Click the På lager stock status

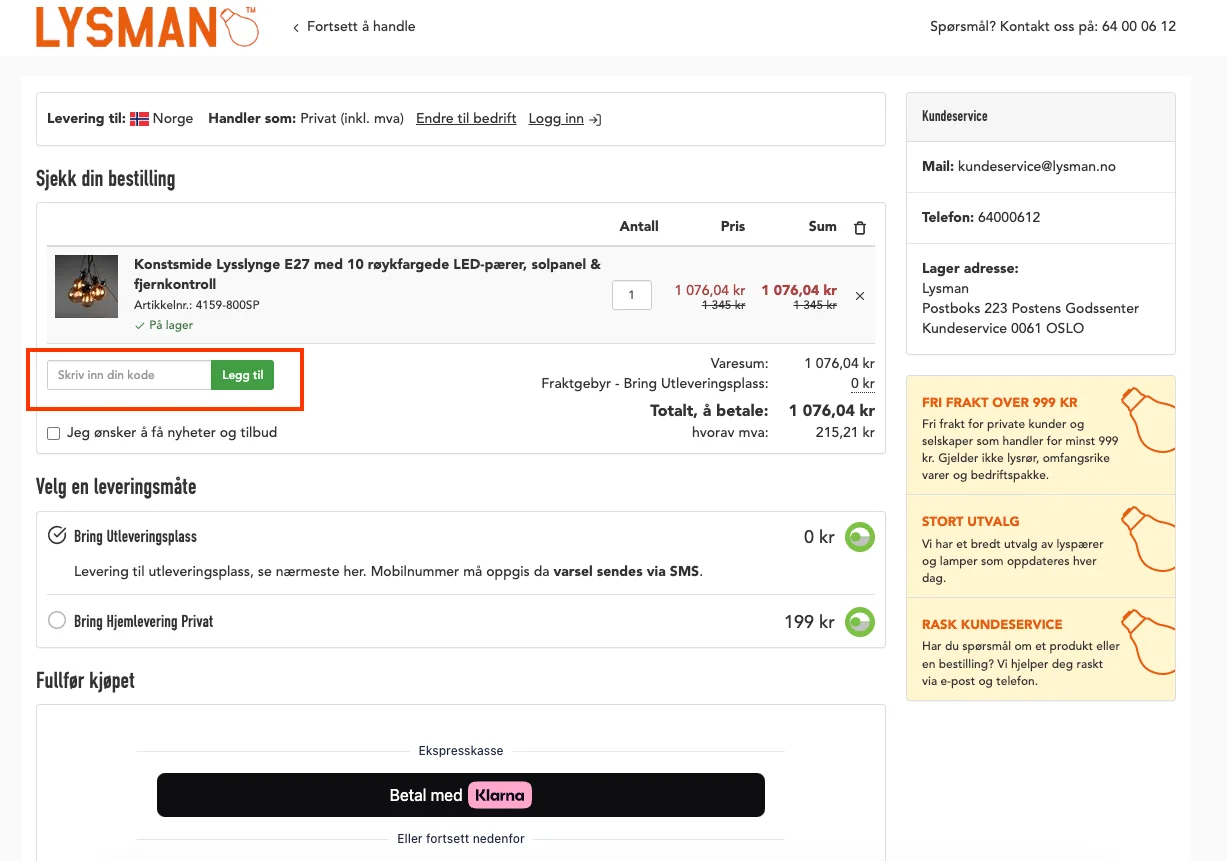click(164, 325)
